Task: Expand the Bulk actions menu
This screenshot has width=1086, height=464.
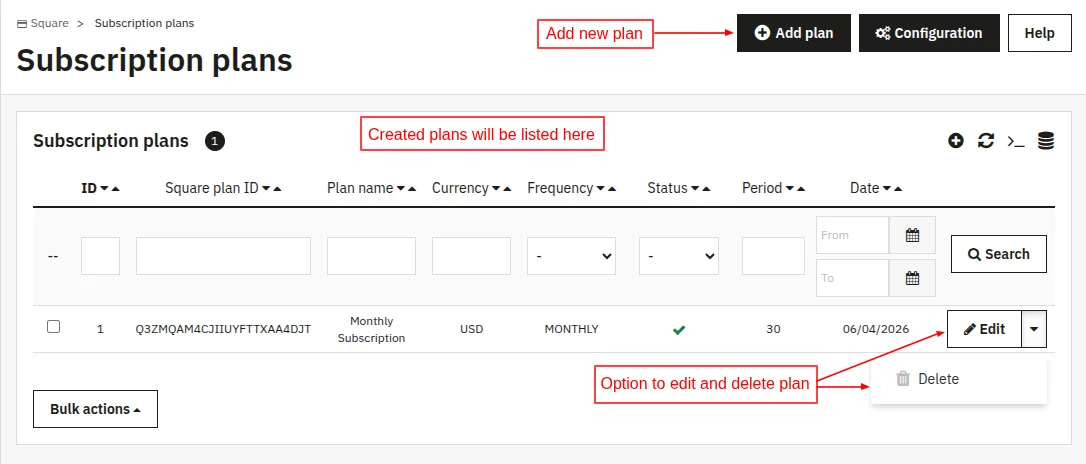Action: (96, 409)
